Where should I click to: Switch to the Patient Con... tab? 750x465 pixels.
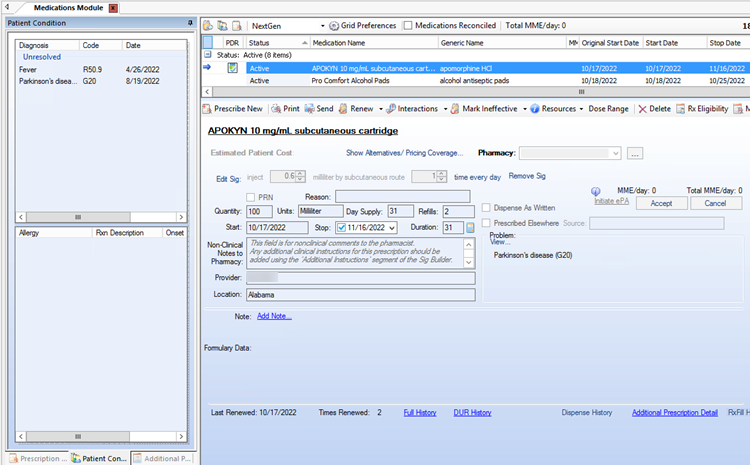(99, 458)
